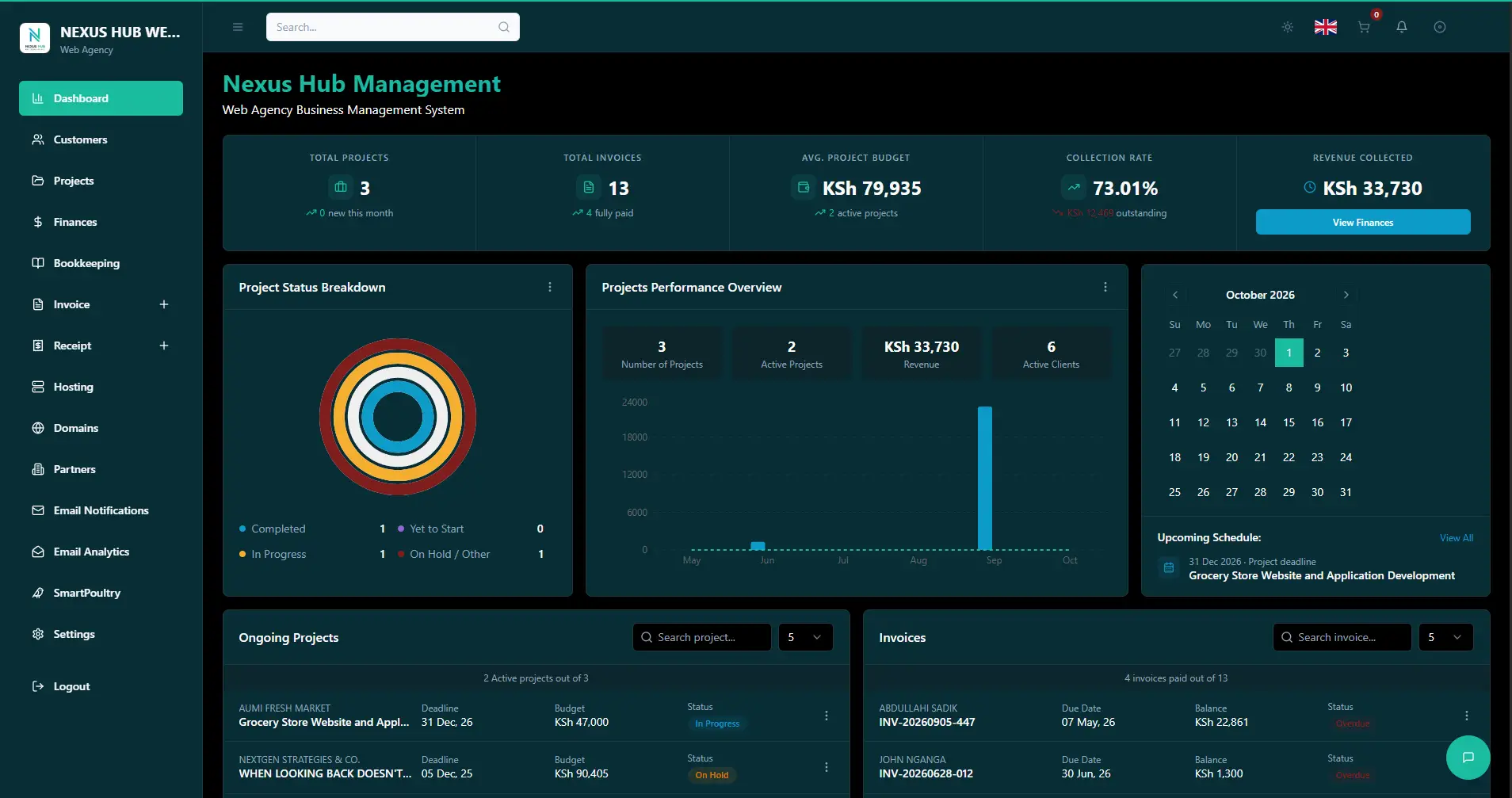Image resolution: width=1512 pixels, height=798 pixels.
Task: Focus the Search invoice field
Action: click(1342, 637)
